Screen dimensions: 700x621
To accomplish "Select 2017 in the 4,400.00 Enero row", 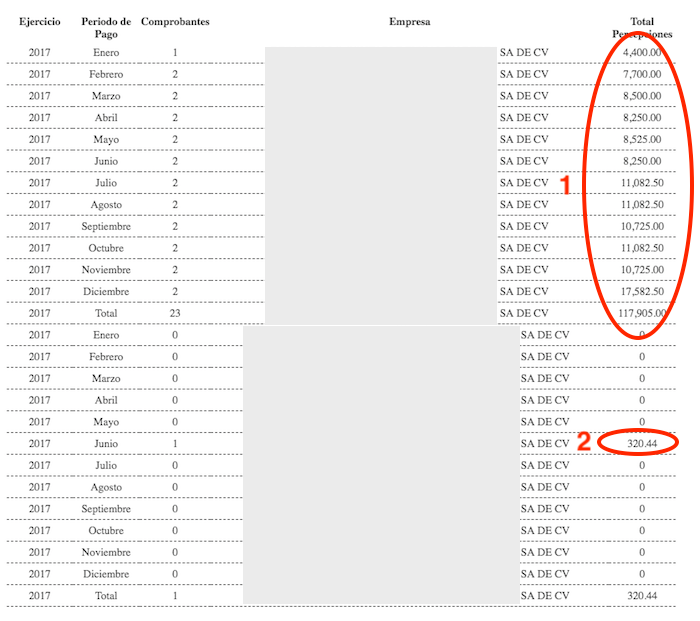I will click(40, 52).
